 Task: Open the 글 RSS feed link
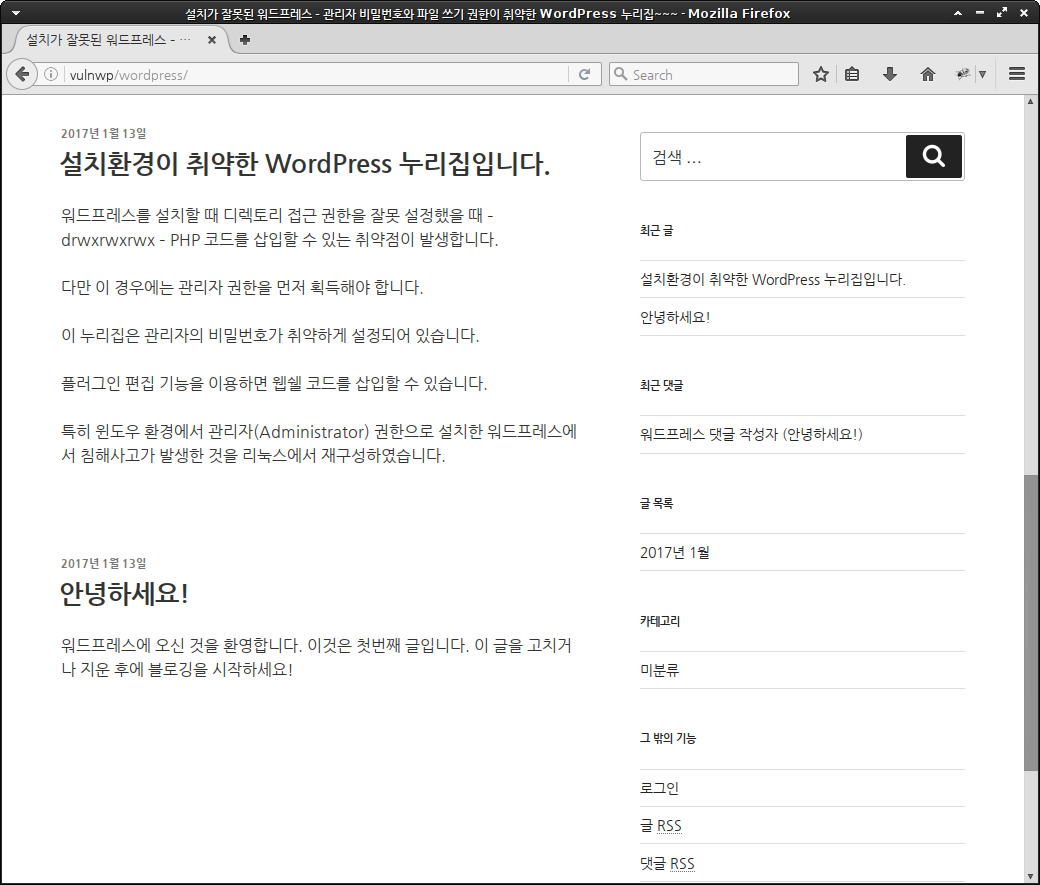(x=661, y=826)
